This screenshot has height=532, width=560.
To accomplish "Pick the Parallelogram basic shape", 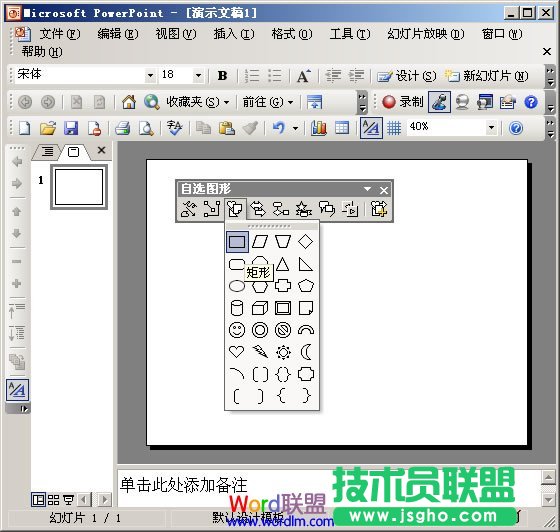I will (260, 242).
